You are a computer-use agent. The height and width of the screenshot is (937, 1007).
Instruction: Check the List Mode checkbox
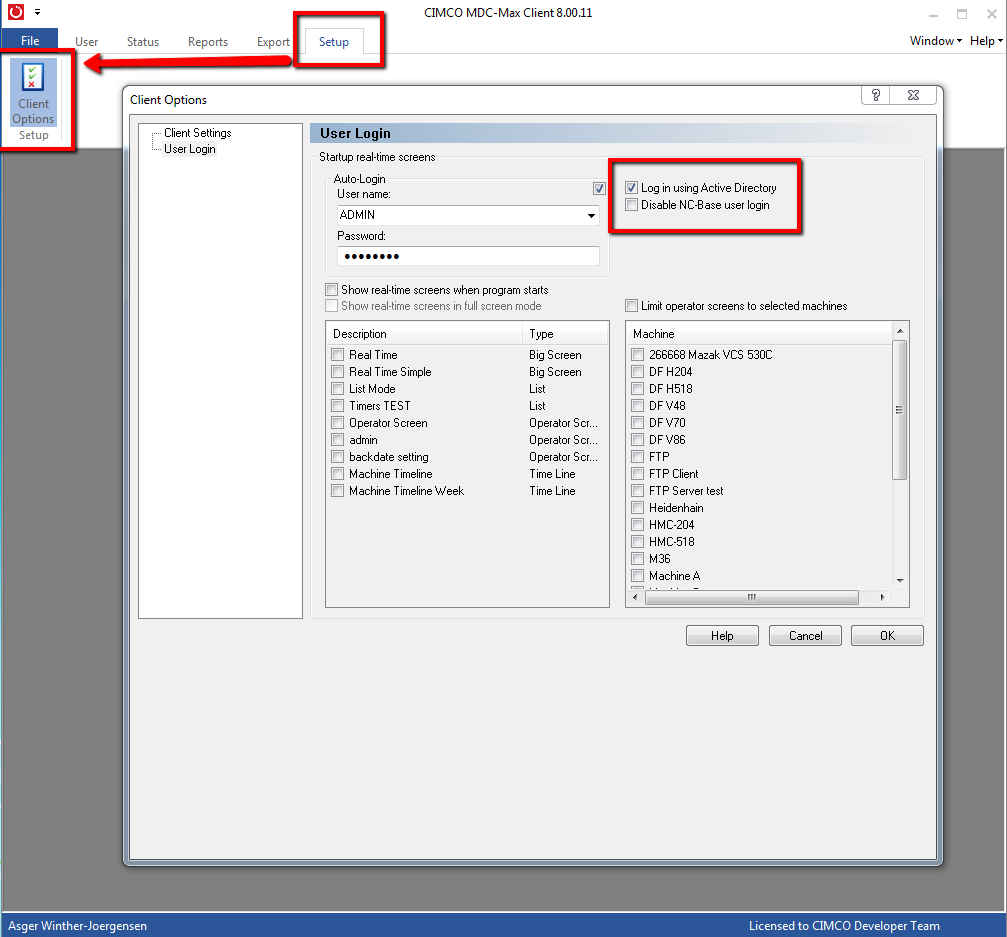(338, 389)
